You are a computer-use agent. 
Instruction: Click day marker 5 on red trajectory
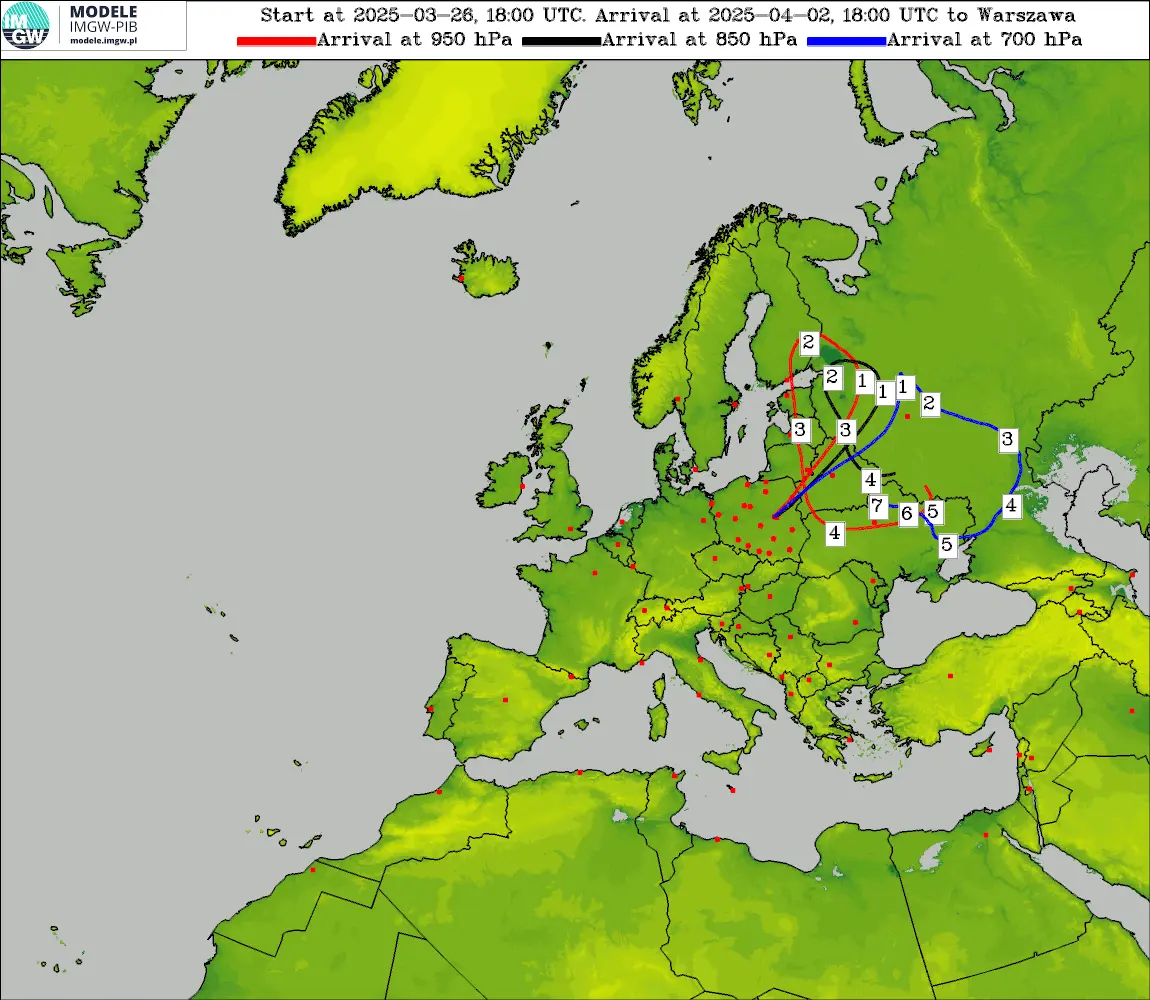(933, 511)
